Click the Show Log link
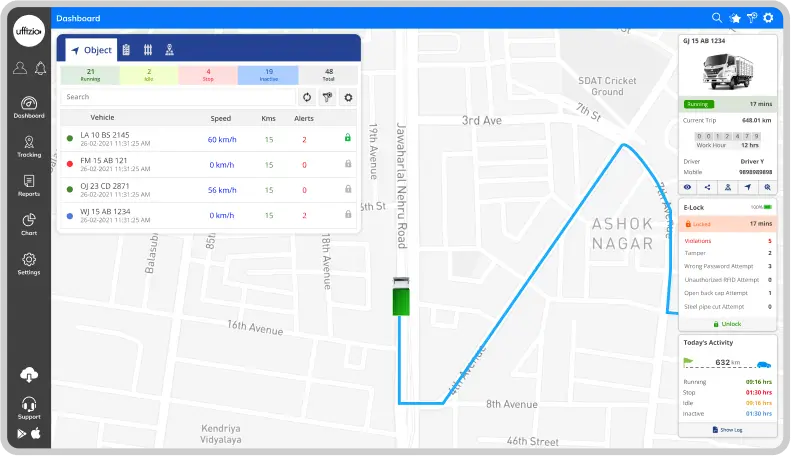This screenshot has height=456, width=791. coord(727,429)
